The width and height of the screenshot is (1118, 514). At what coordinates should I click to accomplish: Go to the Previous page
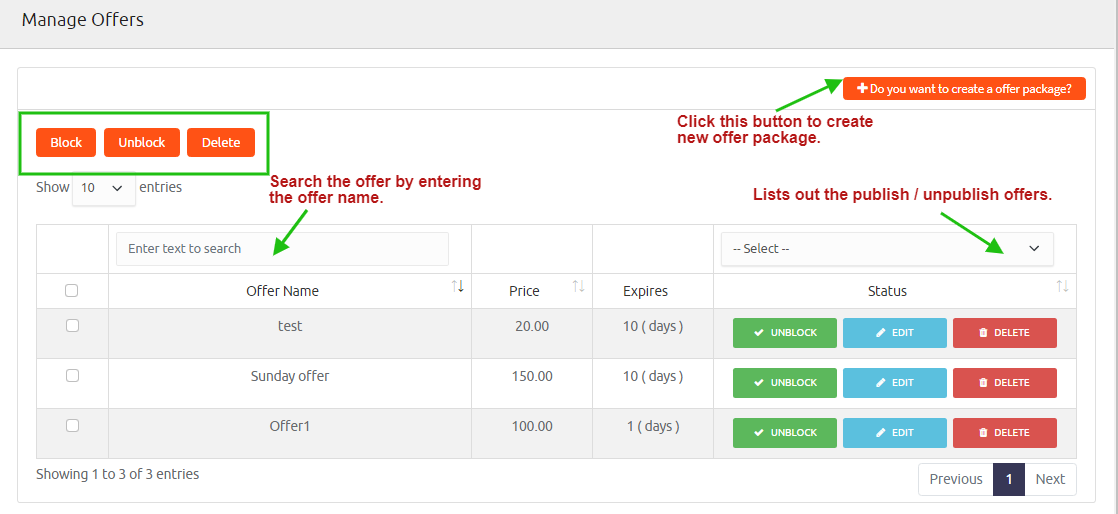[955, 479]
